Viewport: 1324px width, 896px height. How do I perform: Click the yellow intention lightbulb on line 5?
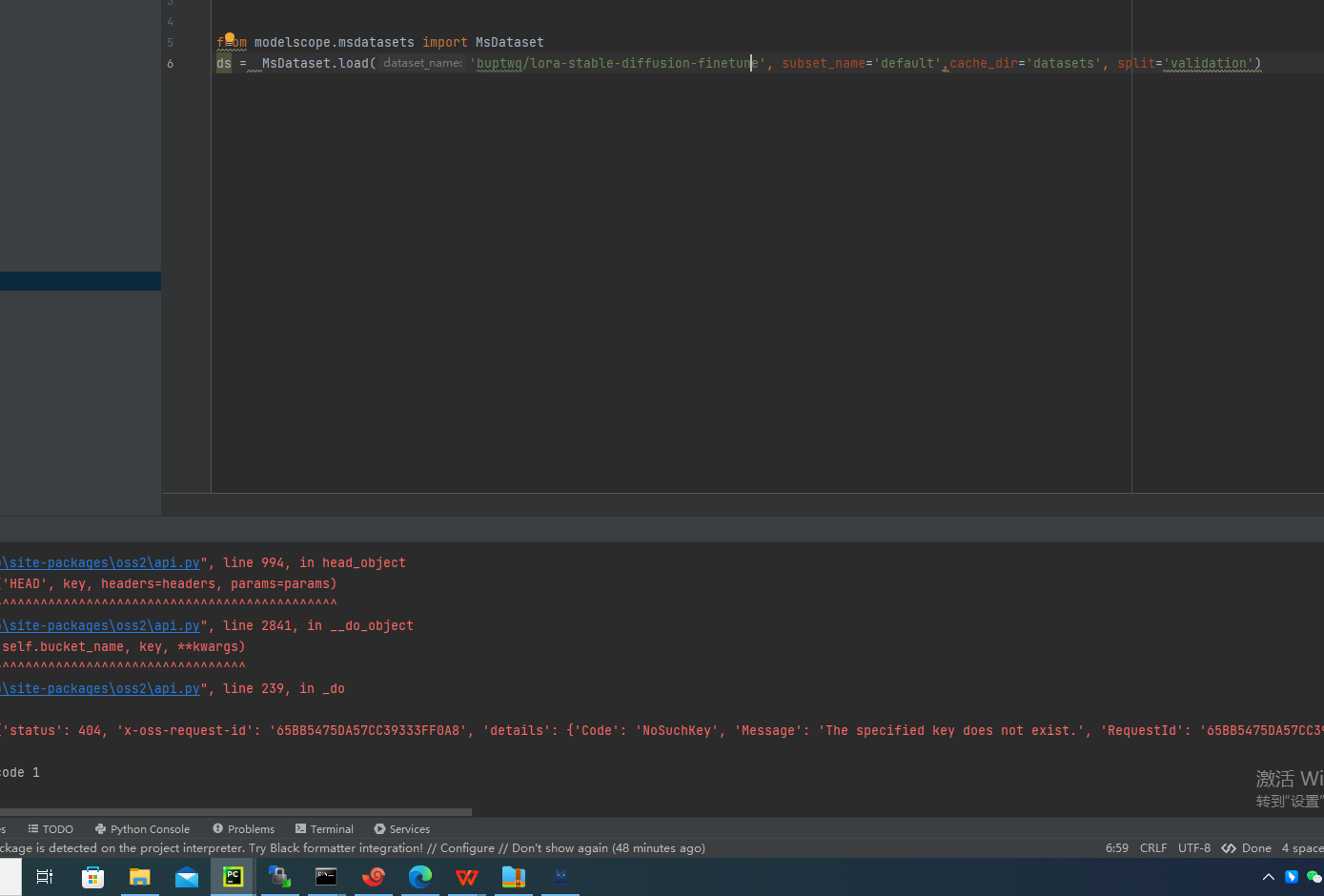click(230, 38)
